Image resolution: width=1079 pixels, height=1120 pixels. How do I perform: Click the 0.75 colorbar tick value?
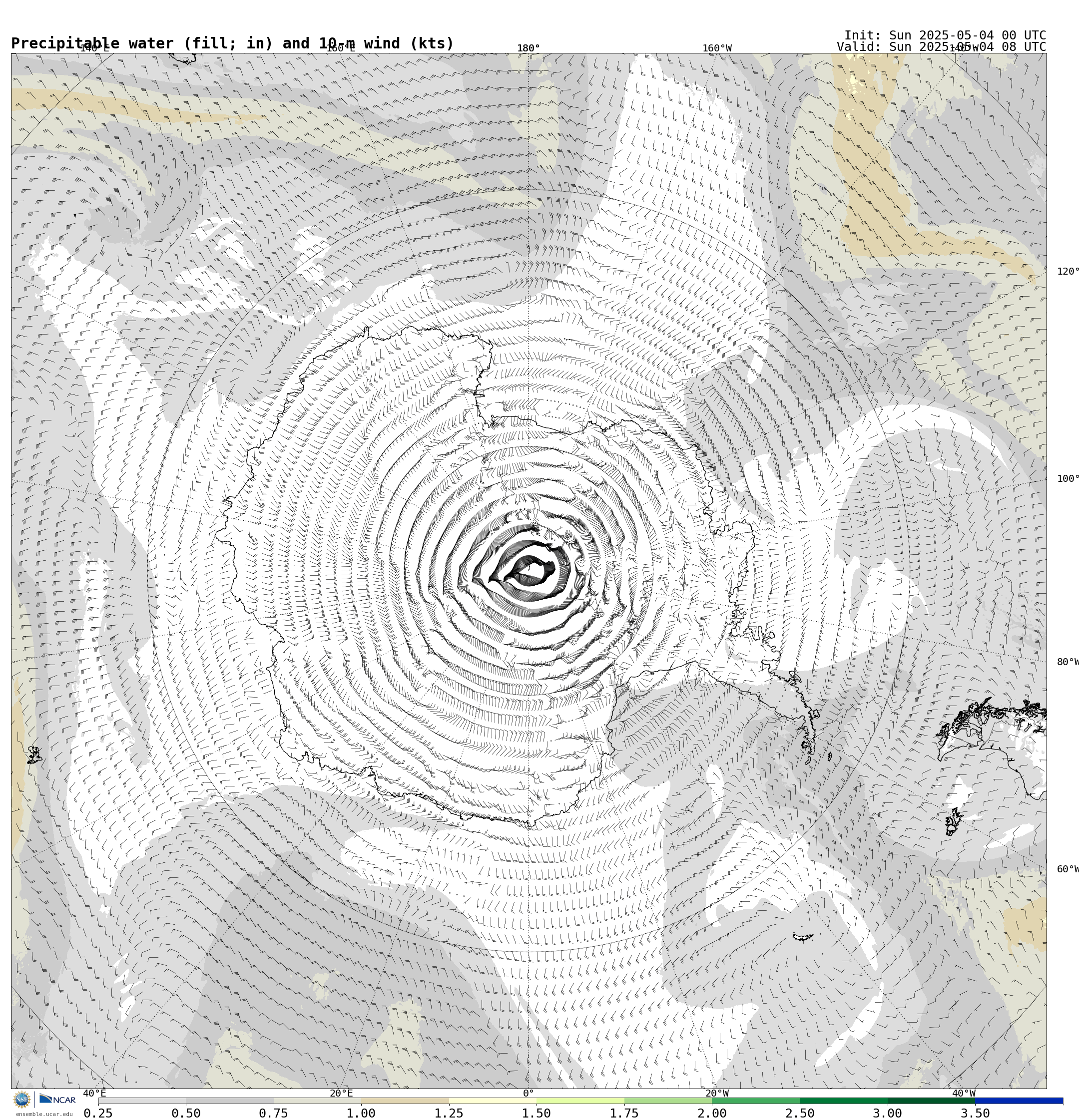tap(273, 1113)
